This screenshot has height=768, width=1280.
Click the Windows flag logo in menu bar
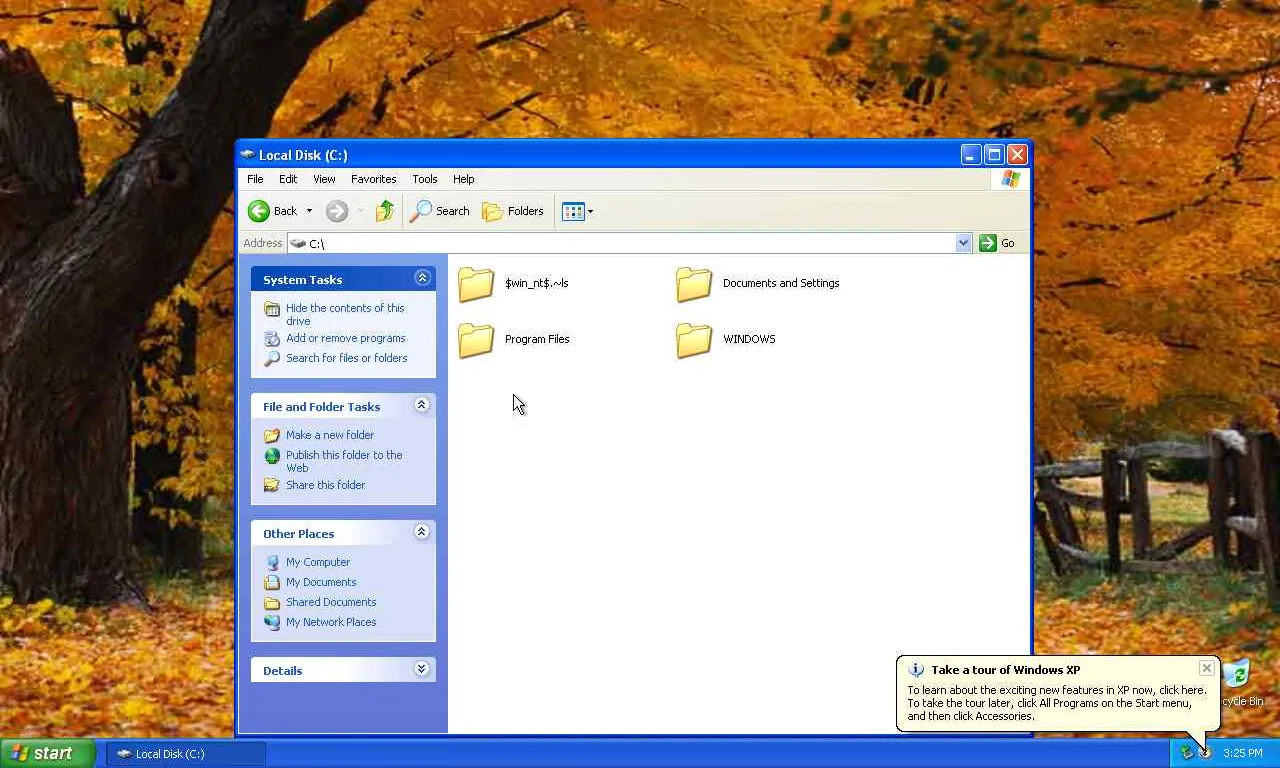pyautogui.click(x=1011, y=179)
